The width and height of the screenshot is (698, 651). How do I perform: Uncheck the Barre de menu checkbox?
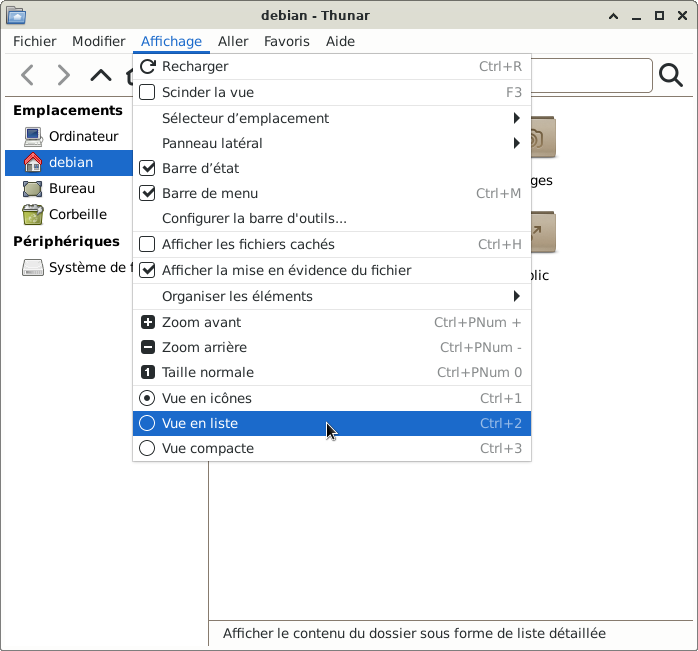[147, 193]
